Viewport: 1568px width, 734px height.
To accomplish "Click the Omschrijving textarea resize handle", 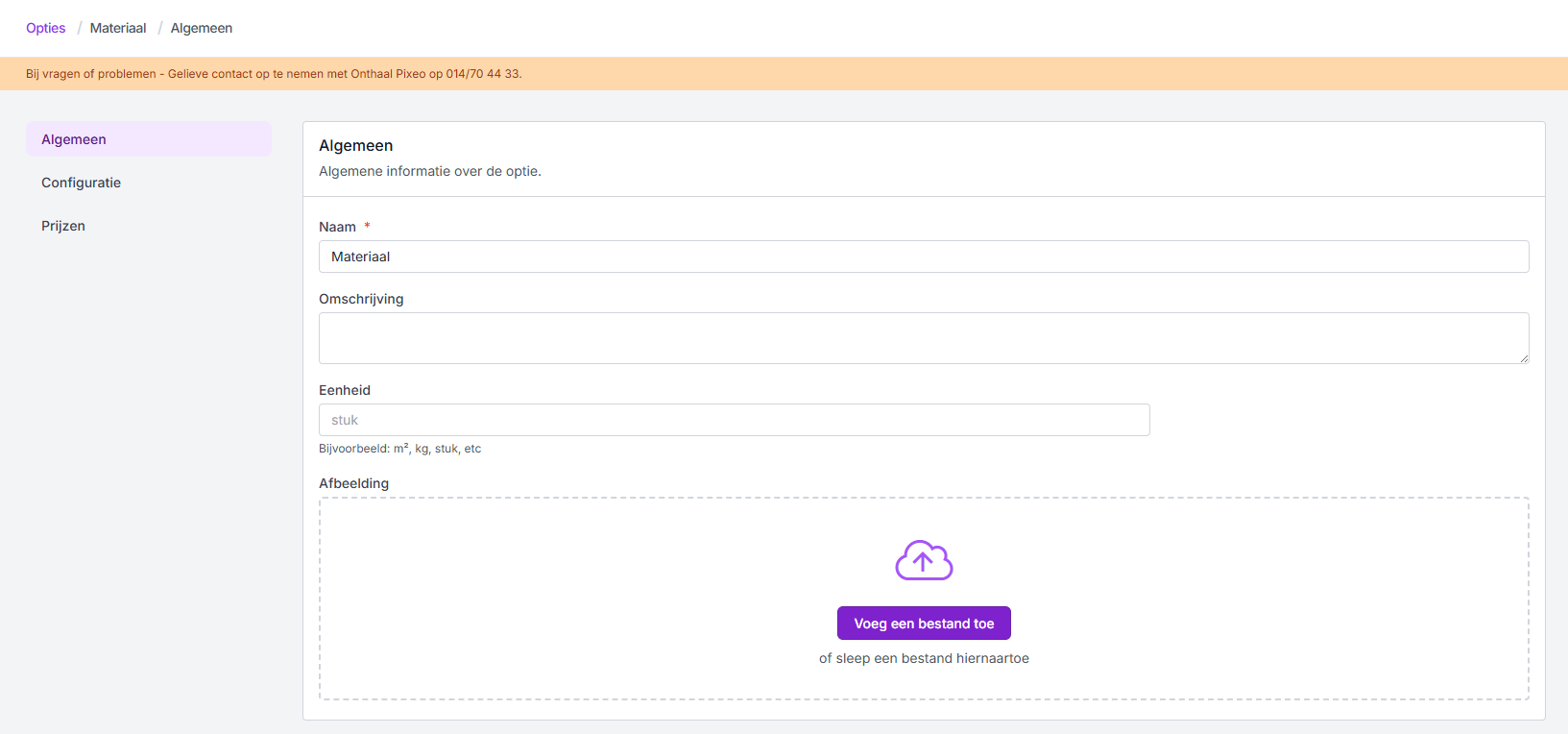I will [x=1523, y=357].
